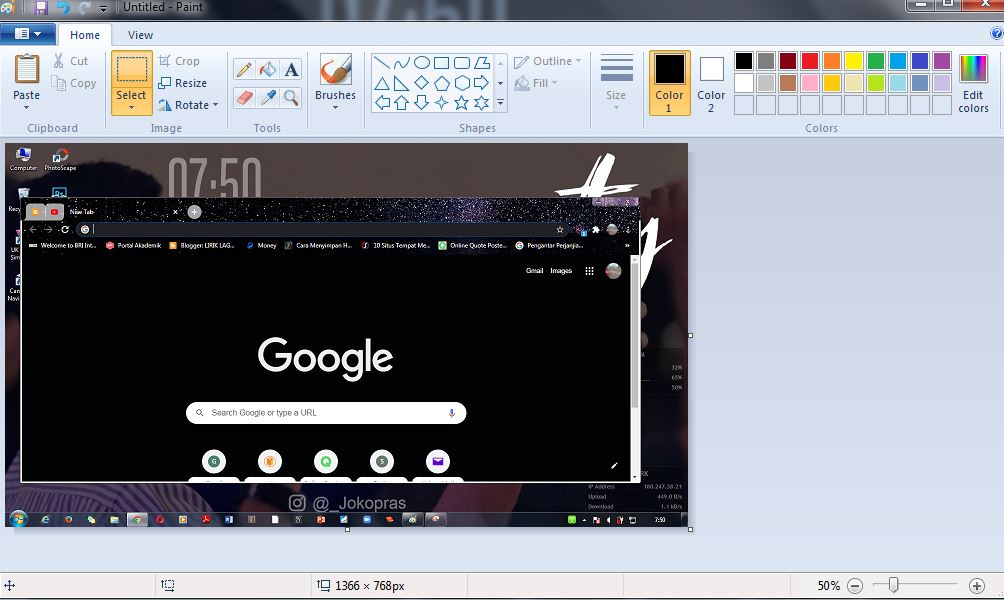Open the shape Outline dropdown

(547, 61)
